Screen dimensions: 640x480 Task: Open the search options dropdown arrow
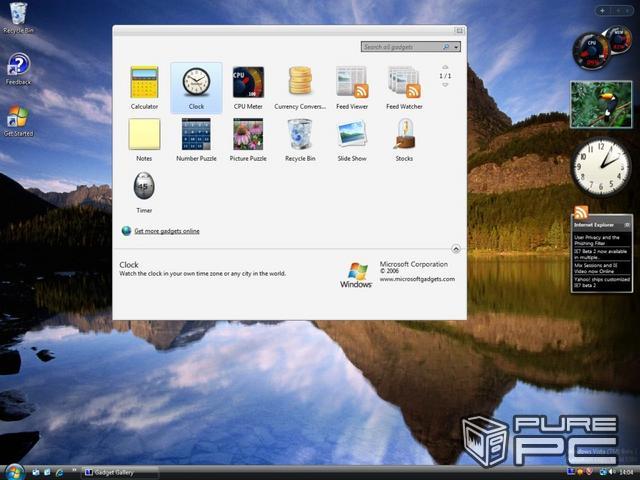pos(456,47)
